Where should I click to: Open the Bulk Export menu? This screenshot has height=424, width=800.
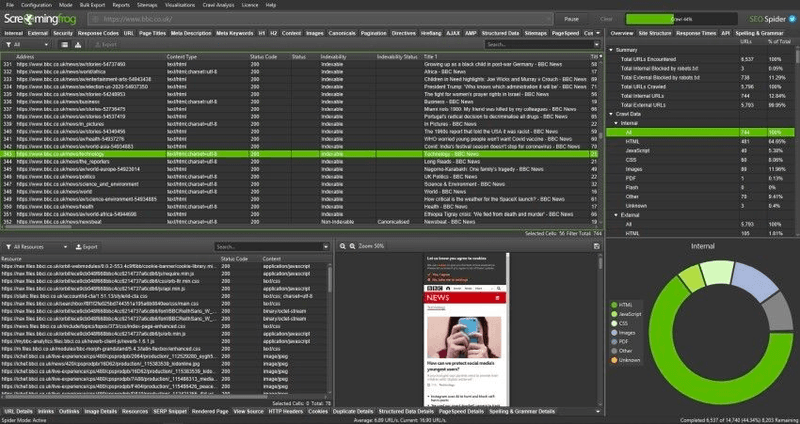[x=92, y=5]
